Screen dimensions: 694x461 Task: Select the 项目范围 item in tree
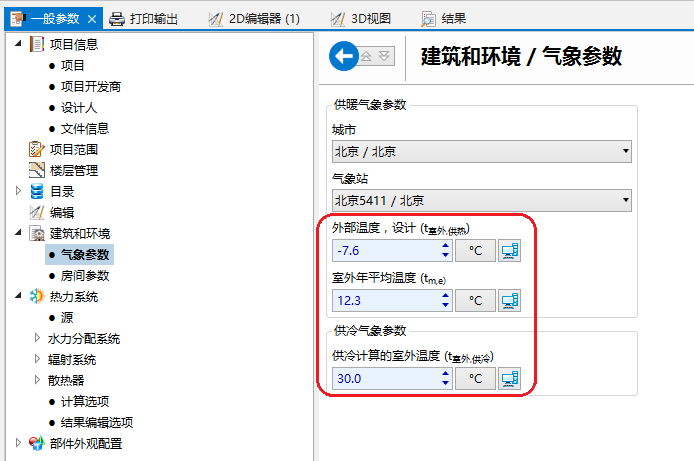tap(74, 149)
